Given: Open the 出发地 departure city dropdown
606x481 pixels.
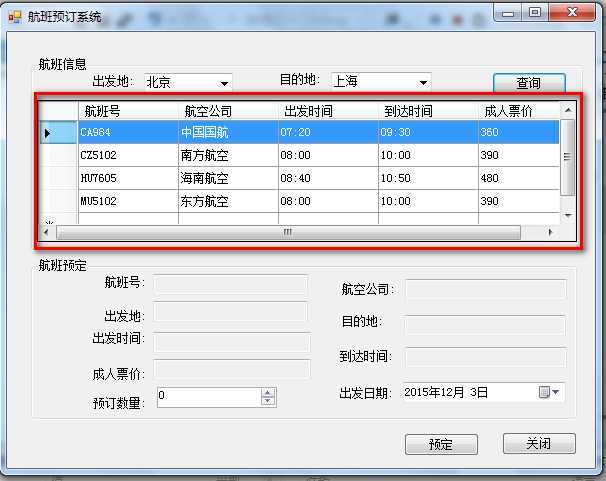Looking at the screenshot, I should pos(224,83).
